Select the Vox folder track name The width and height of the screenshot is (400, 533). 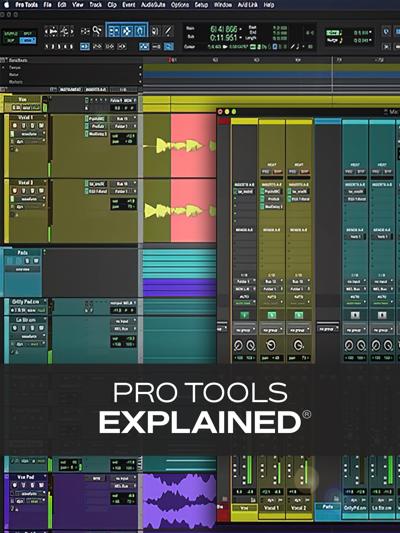click(22, 100)
